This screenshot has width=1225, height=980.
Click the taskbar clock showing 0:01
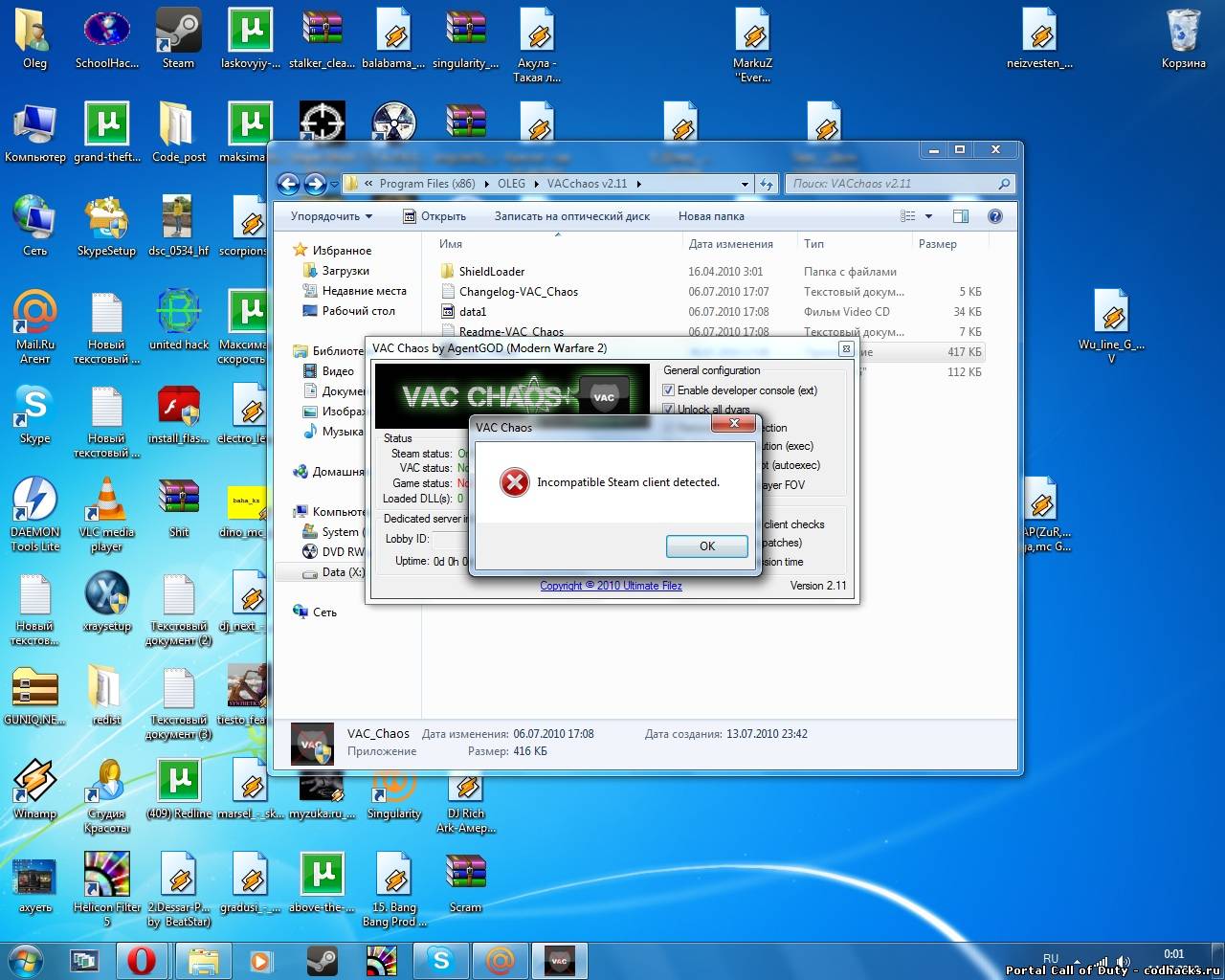[x=1173, y=954]
